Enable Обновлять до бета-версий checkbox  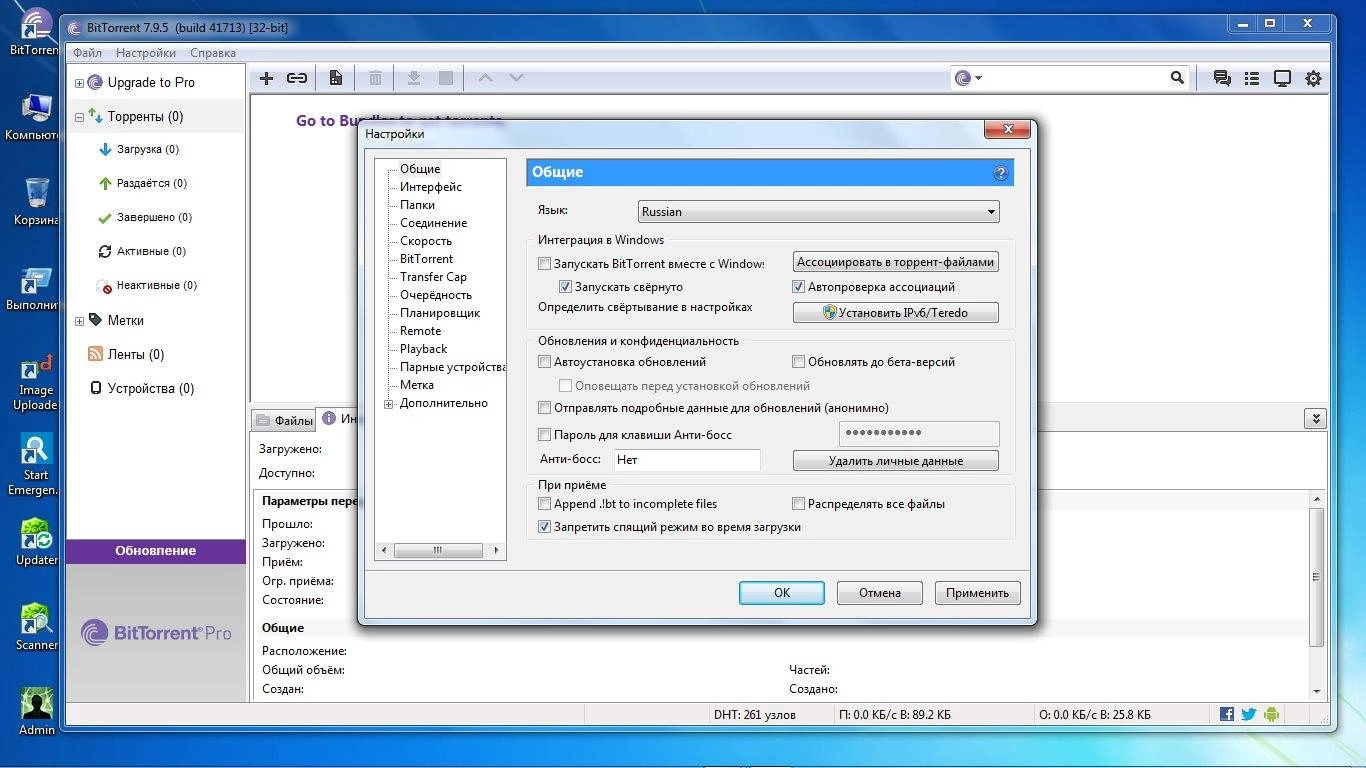coord(798,362)
